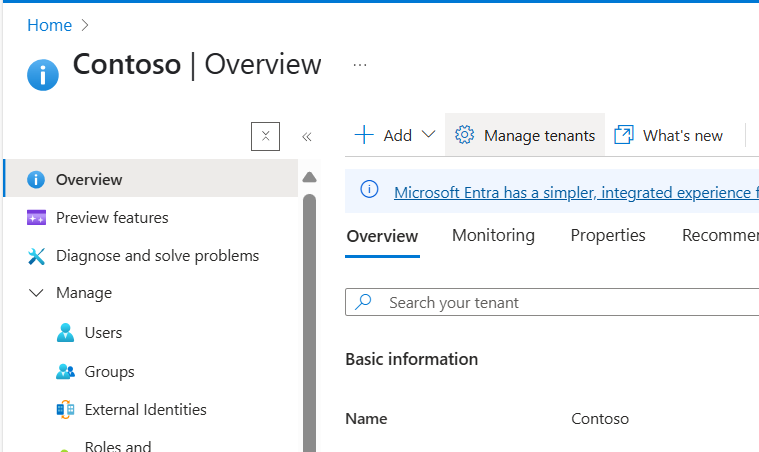The width and height of the screenshot is (759, 452).
Task: Click the External Identities icon
Action: pyautogui.click(x=65, y=410)
